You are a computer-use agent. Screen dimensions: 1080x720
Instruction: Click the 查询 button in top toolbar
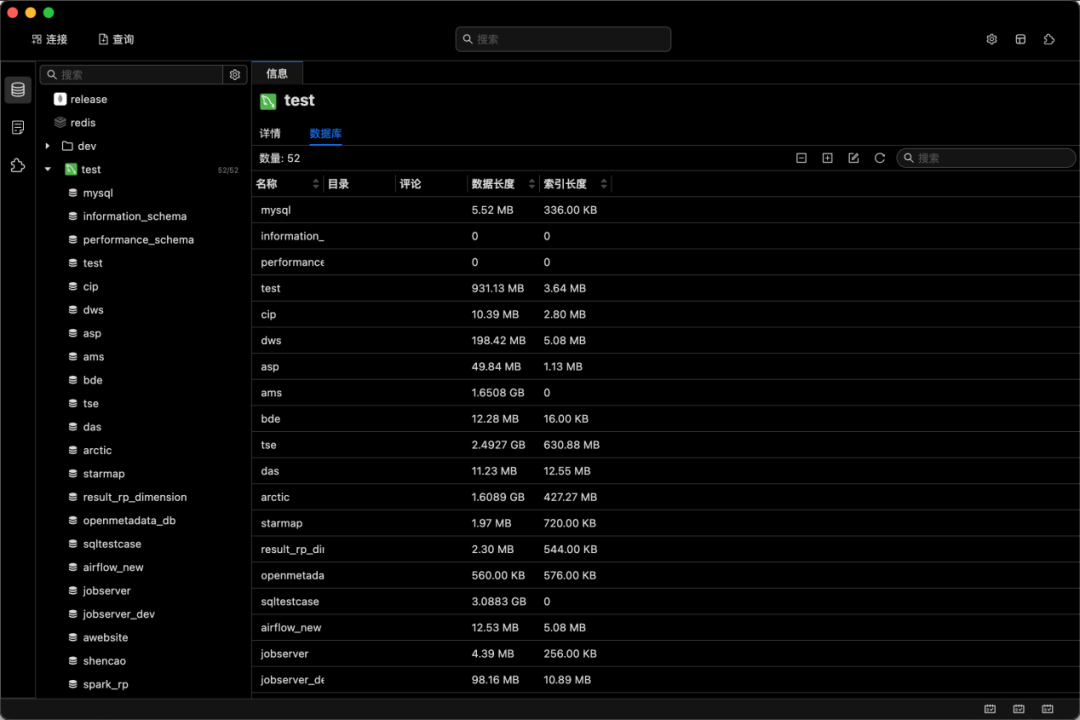pyautogui.click(x=116, y=39)
